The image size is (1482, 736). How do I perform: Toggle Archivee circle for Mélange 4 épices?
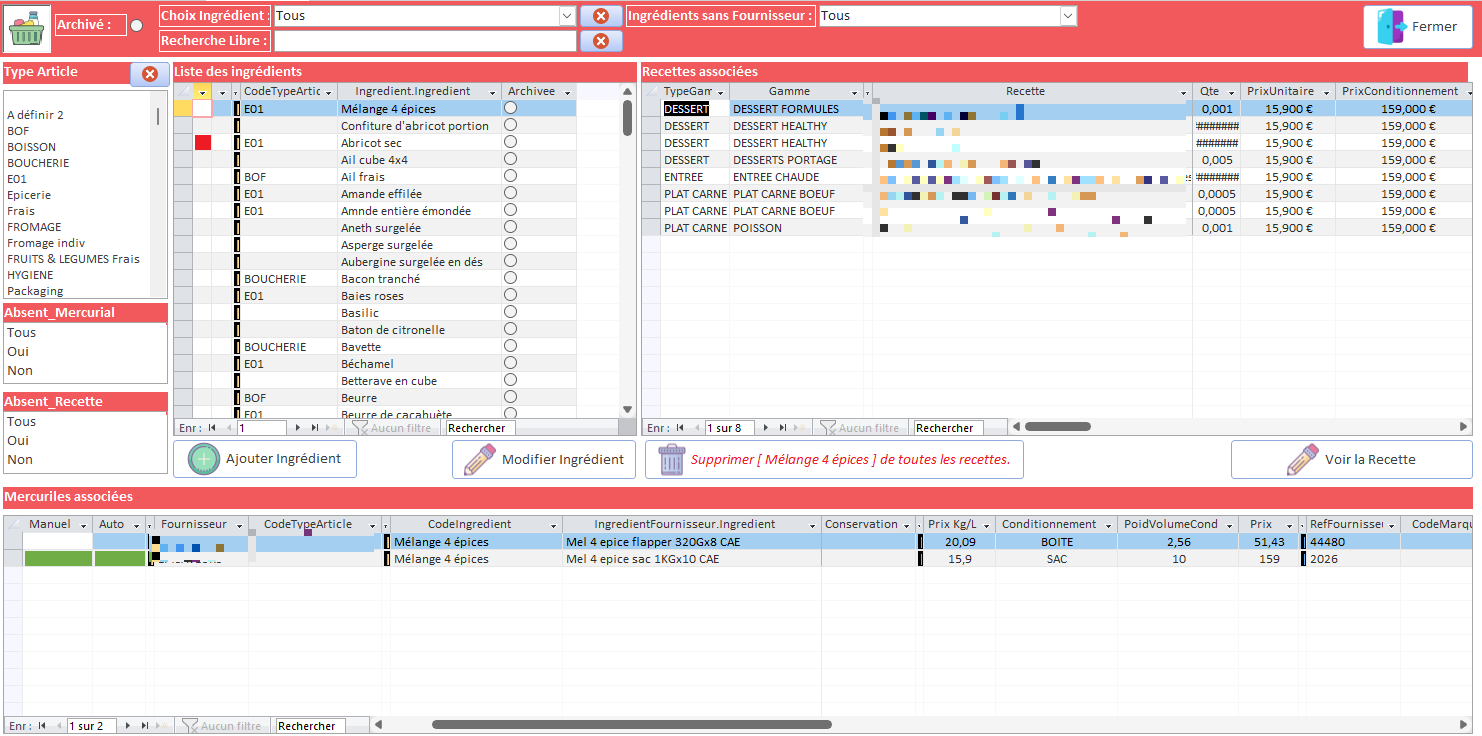point(510,108)
